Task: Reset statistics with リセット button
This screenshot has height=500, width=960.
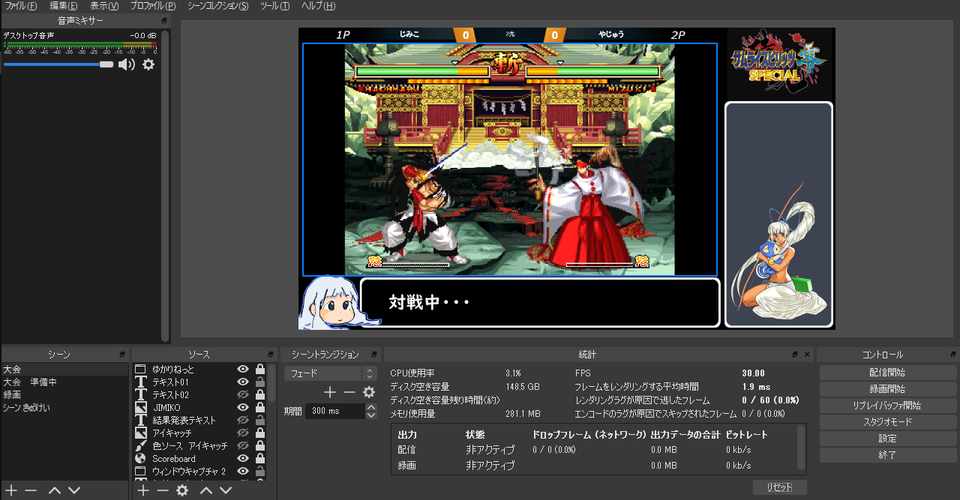Action: [x=779, y=487]
